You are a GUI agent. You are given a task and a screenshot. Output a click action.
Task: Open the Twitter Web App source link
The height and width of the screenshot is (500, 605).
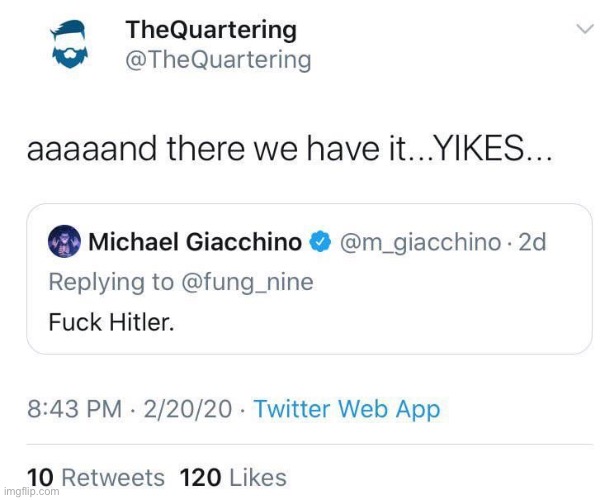click(x=346, y=409)
